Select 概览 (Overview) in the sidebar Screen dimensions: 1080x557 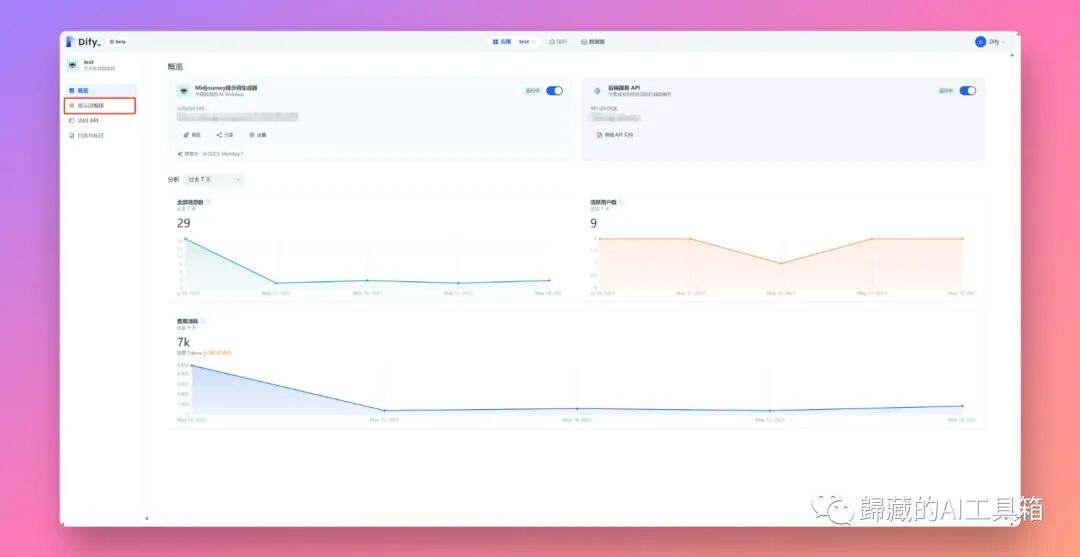[101, 90]
